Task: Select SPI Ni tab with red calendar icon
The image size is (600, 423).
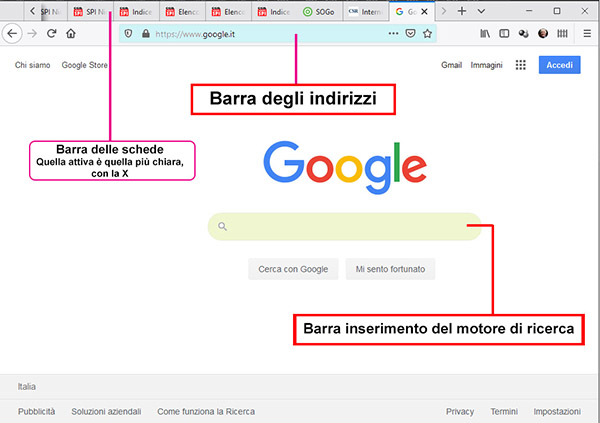Action: click(x=90, y=12)
